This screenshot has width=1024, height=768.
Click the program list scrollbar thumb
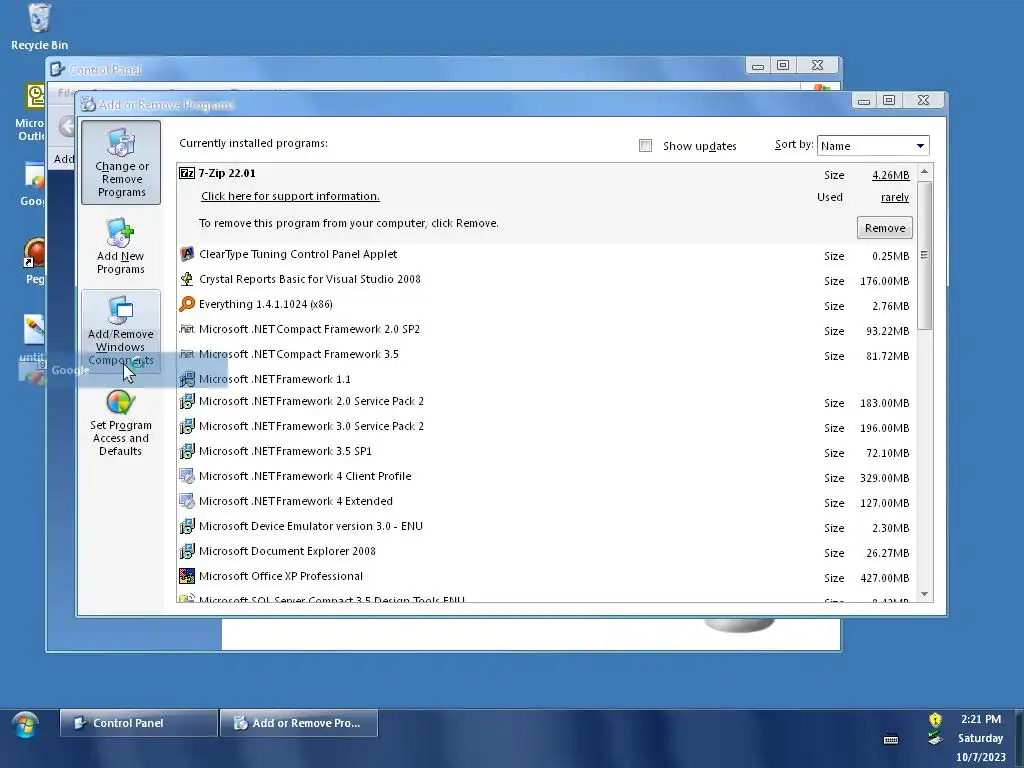924,255
